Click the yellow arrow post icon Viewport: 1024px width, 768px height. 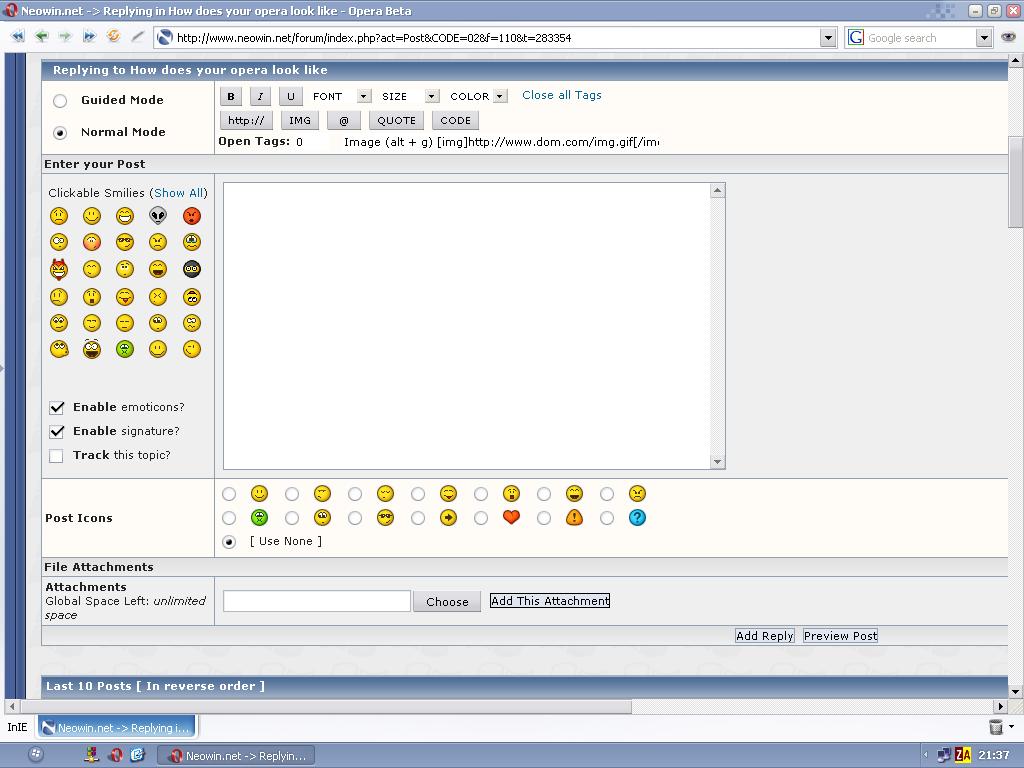point(448,517)
